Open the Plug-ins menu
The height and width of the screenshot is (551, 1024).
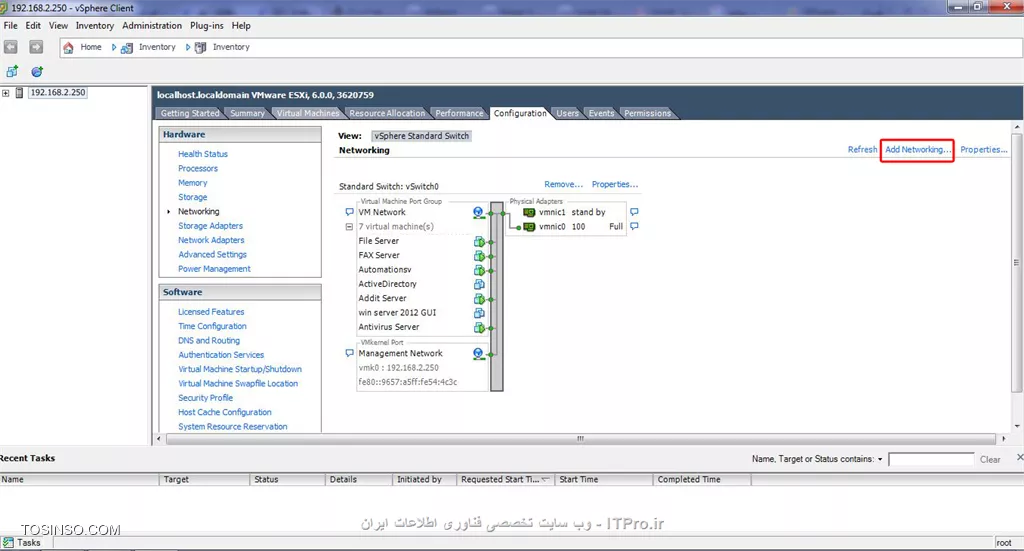pos(206,25)
